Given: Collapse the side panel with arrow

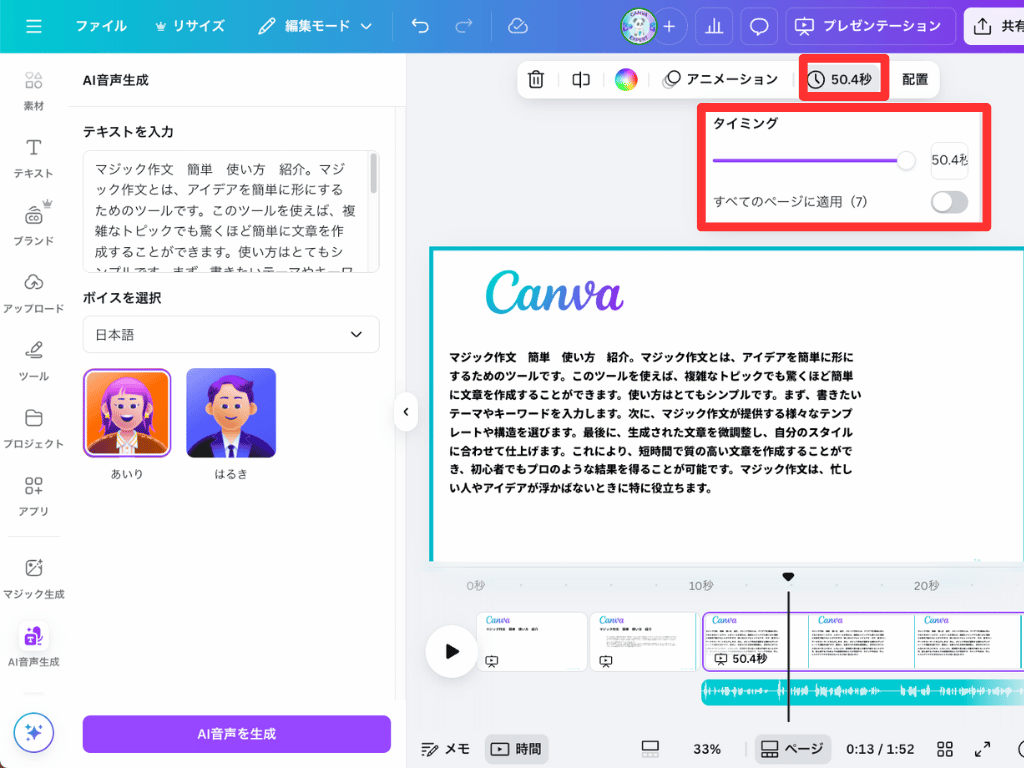Looking at the screenshot, I should (406, 411).
